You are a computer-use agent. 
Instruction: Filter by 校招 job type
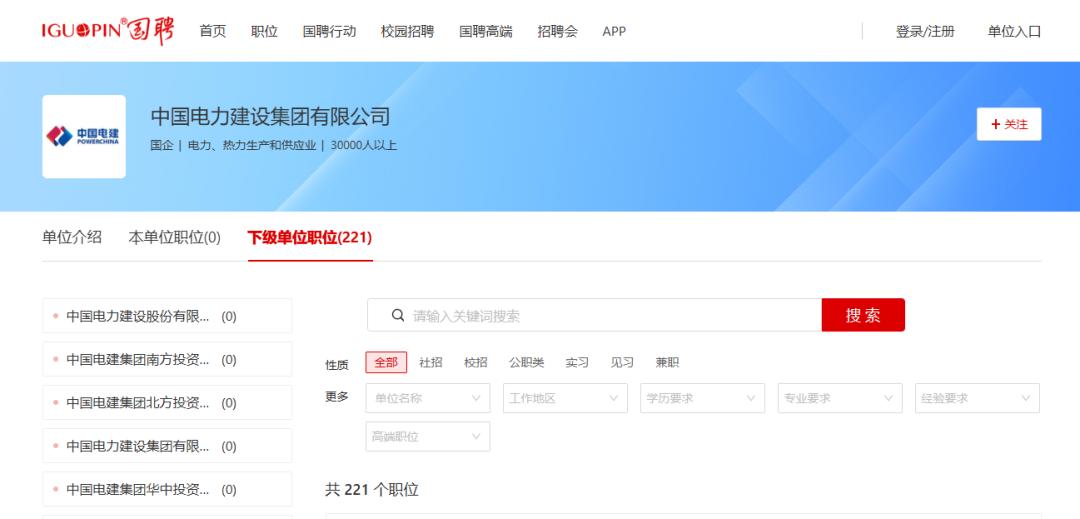(x=475, y=362)
